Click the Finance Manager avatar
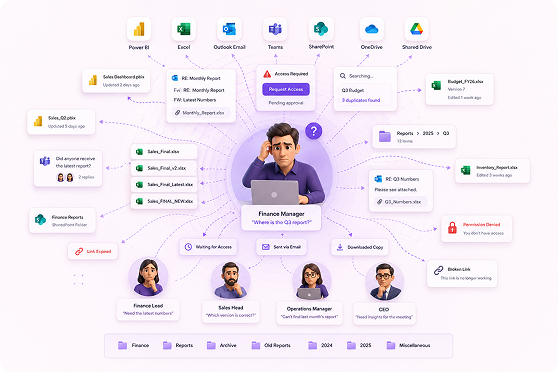Screen dimensions: 558x372 [x=282, y=164]
